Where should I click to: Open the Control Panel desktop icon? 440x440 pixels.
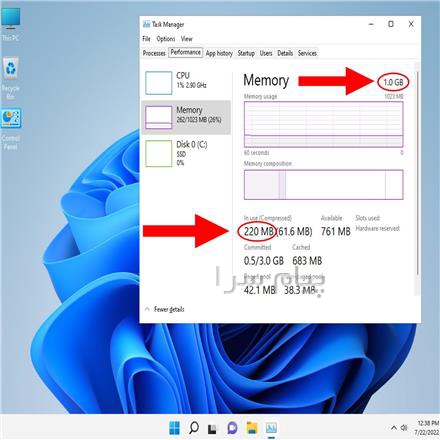(11, 129)
